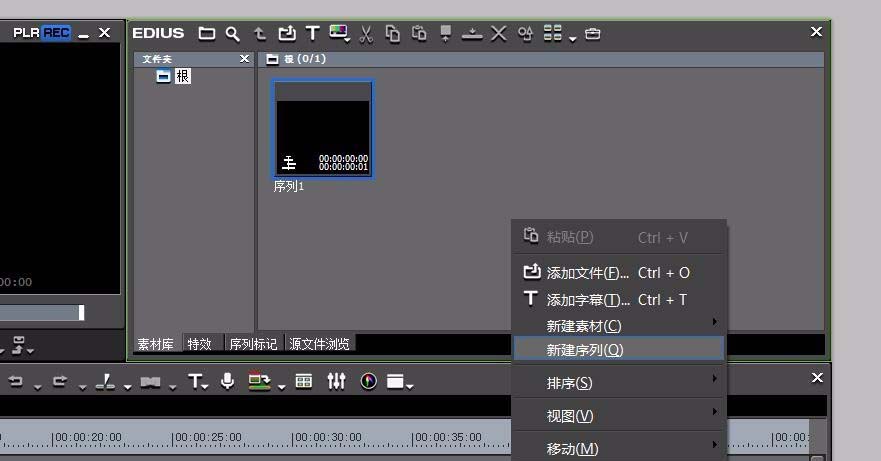Click the output to tape icon below player
The height and width of the screenshot is (461, 881).
coord(19,345)
